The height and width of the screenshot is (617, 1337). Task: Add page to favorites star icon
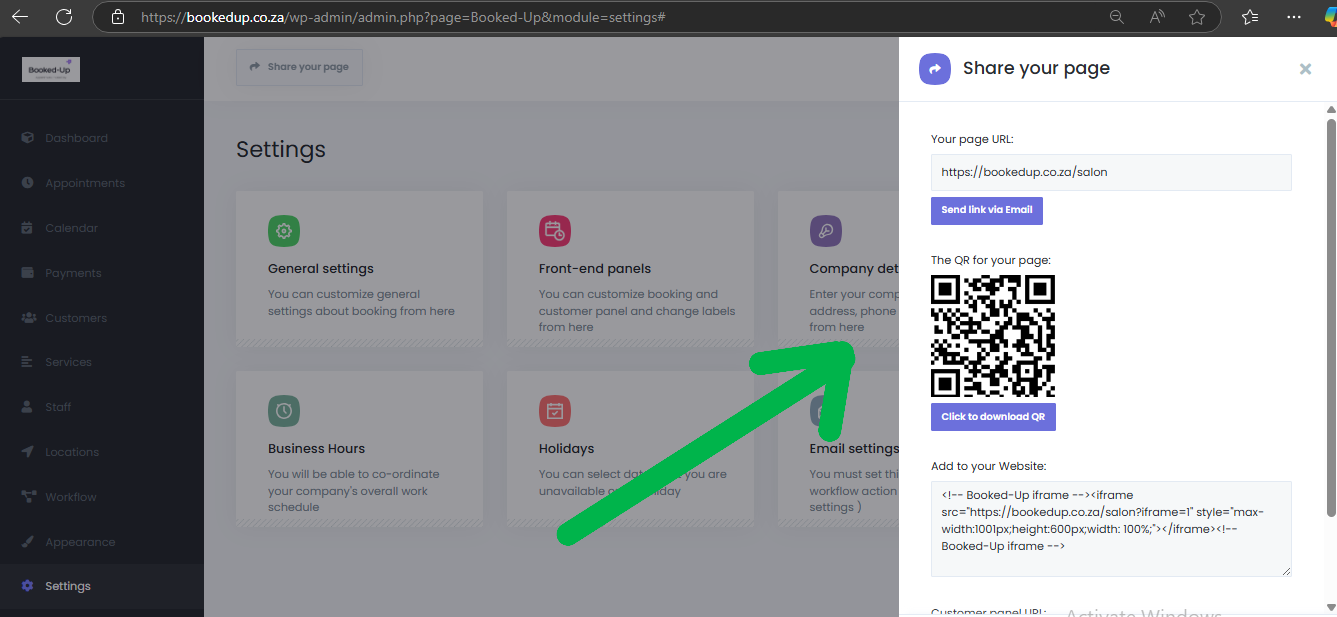click(x=1197, y=17)
